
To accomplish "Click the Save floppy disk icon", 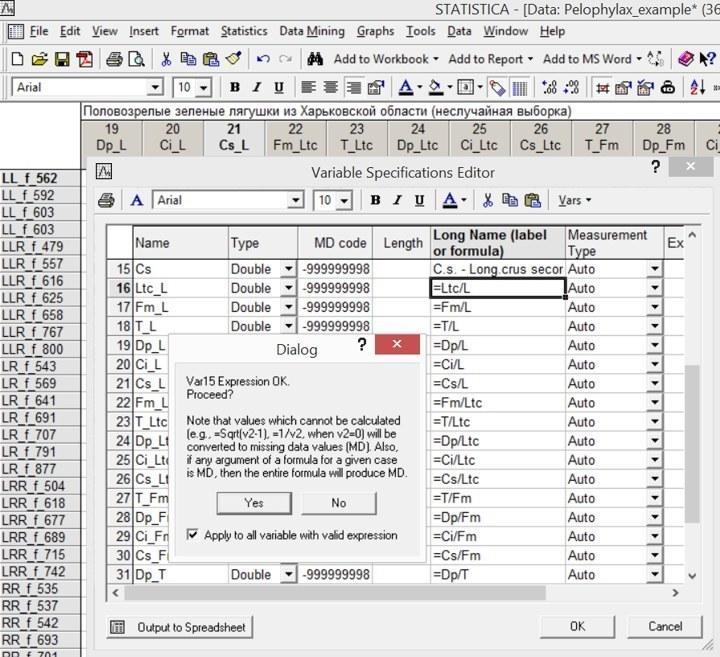I will coord(62,59).
